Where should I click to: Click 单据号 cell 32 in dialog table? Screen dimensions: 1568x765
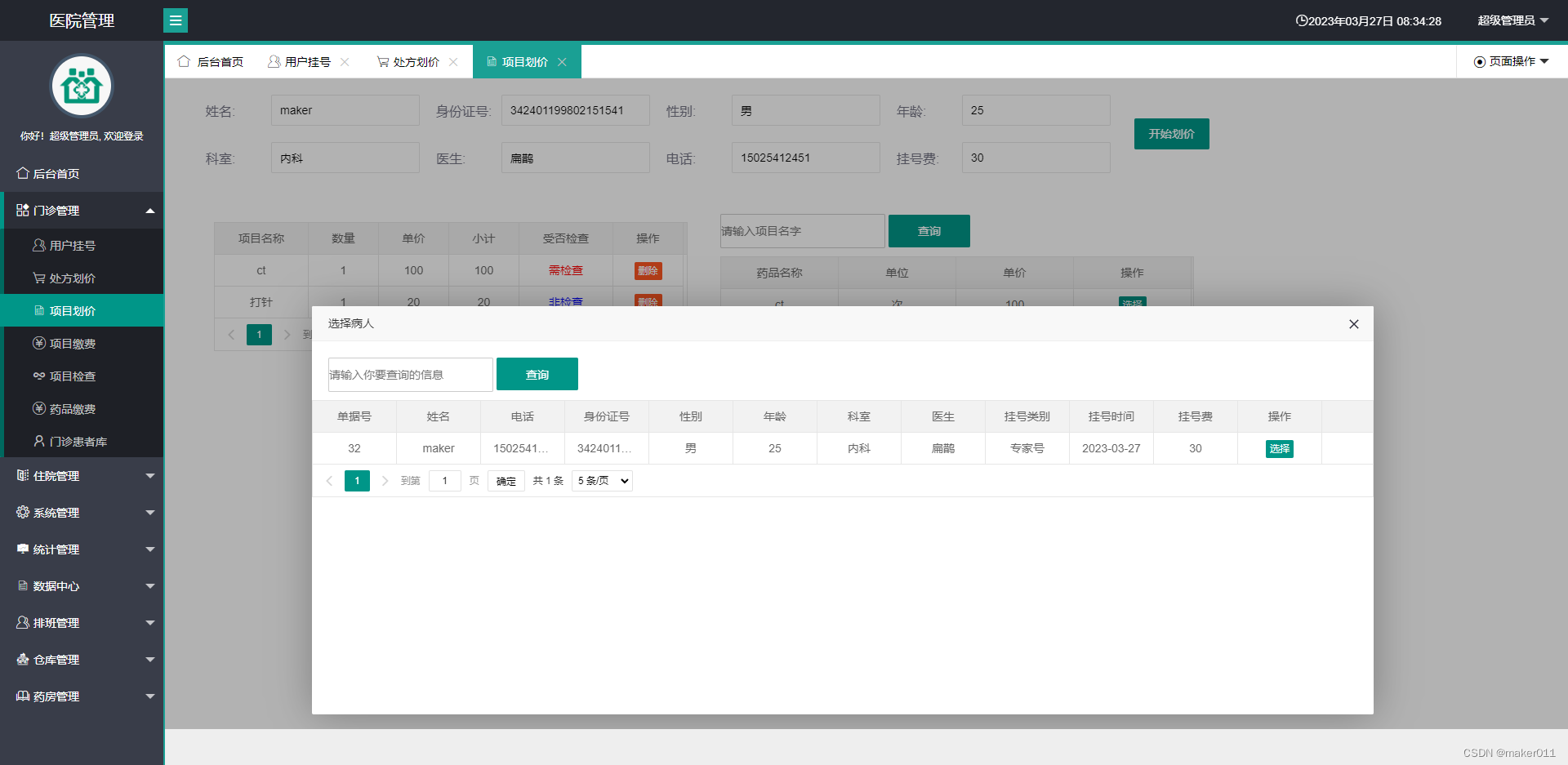pyautogui.click(x=354, y=448)
